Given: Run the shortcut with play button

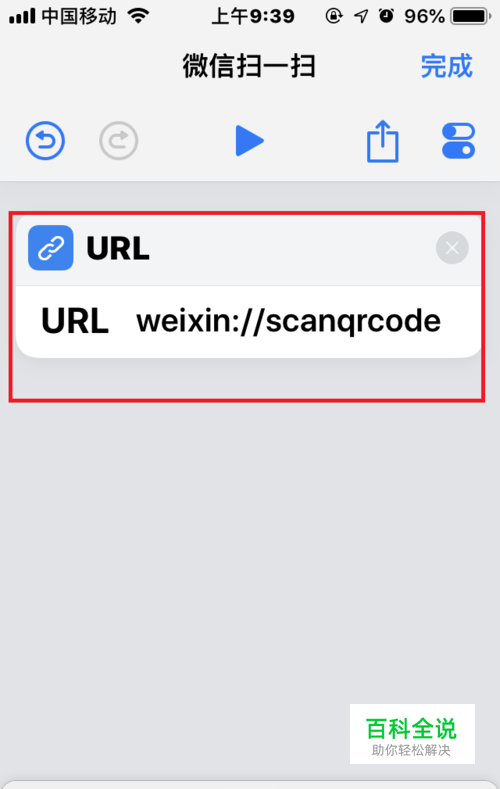Looking at the screenshot, I should (x=249, y=141).
